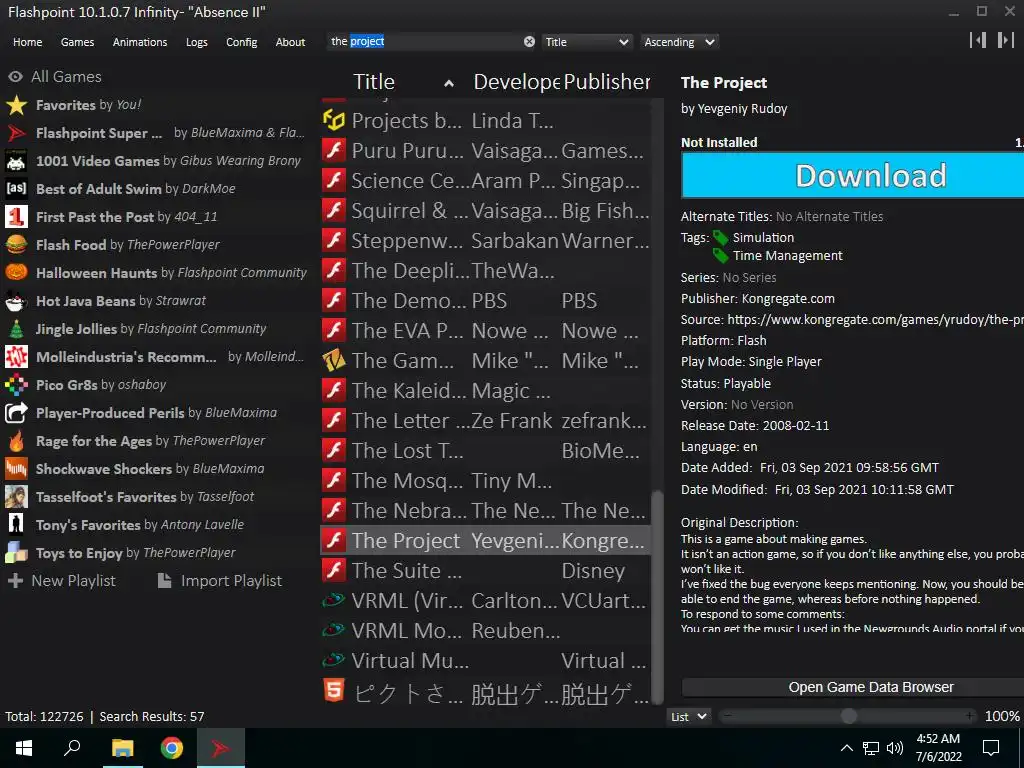Open the Tony's Favorites playlist icon
Viewport: 1024px width, 768px height.
point(16,525)
